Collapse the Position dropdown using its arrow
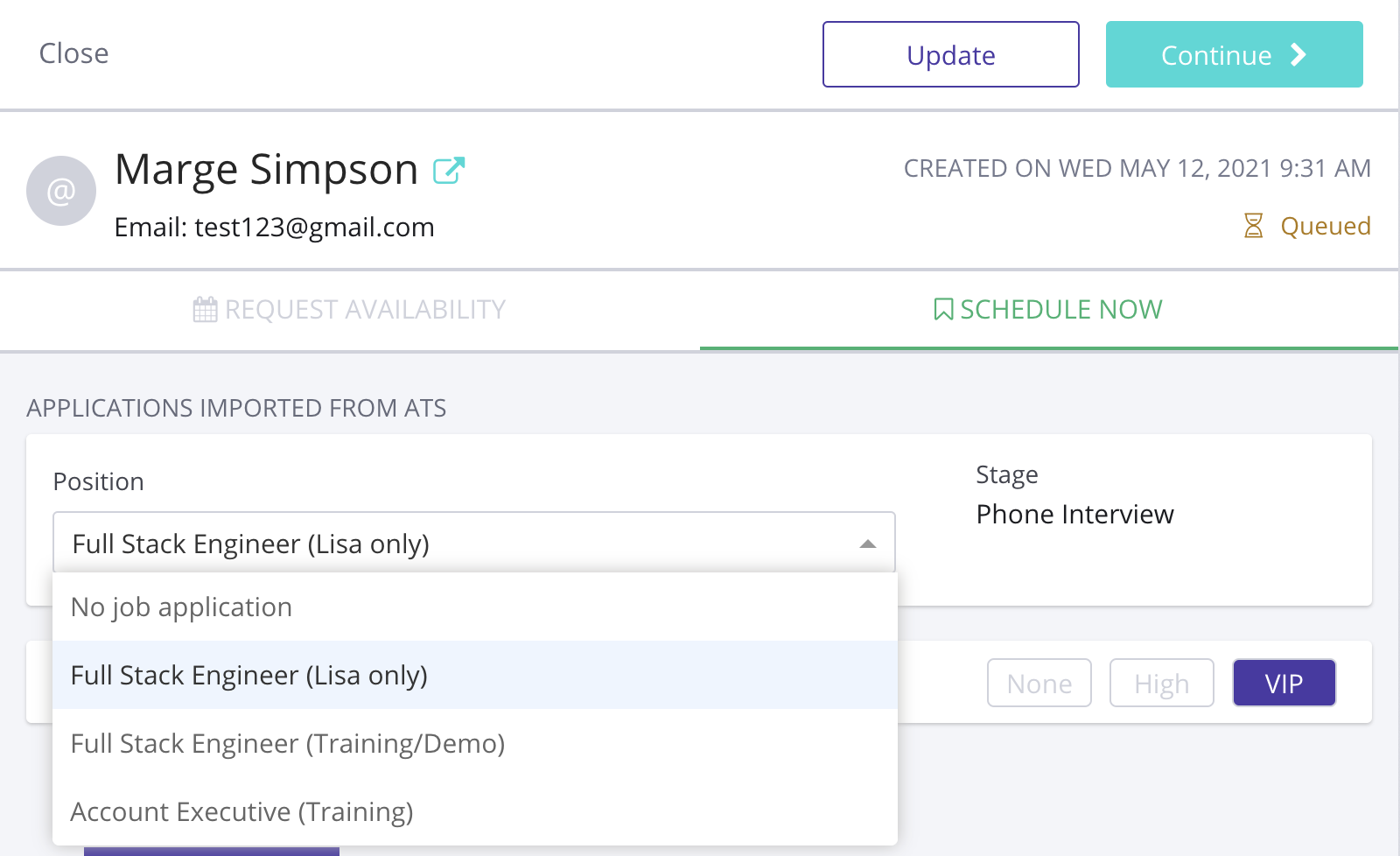The image size is (1400, 856). pos(867,544)
